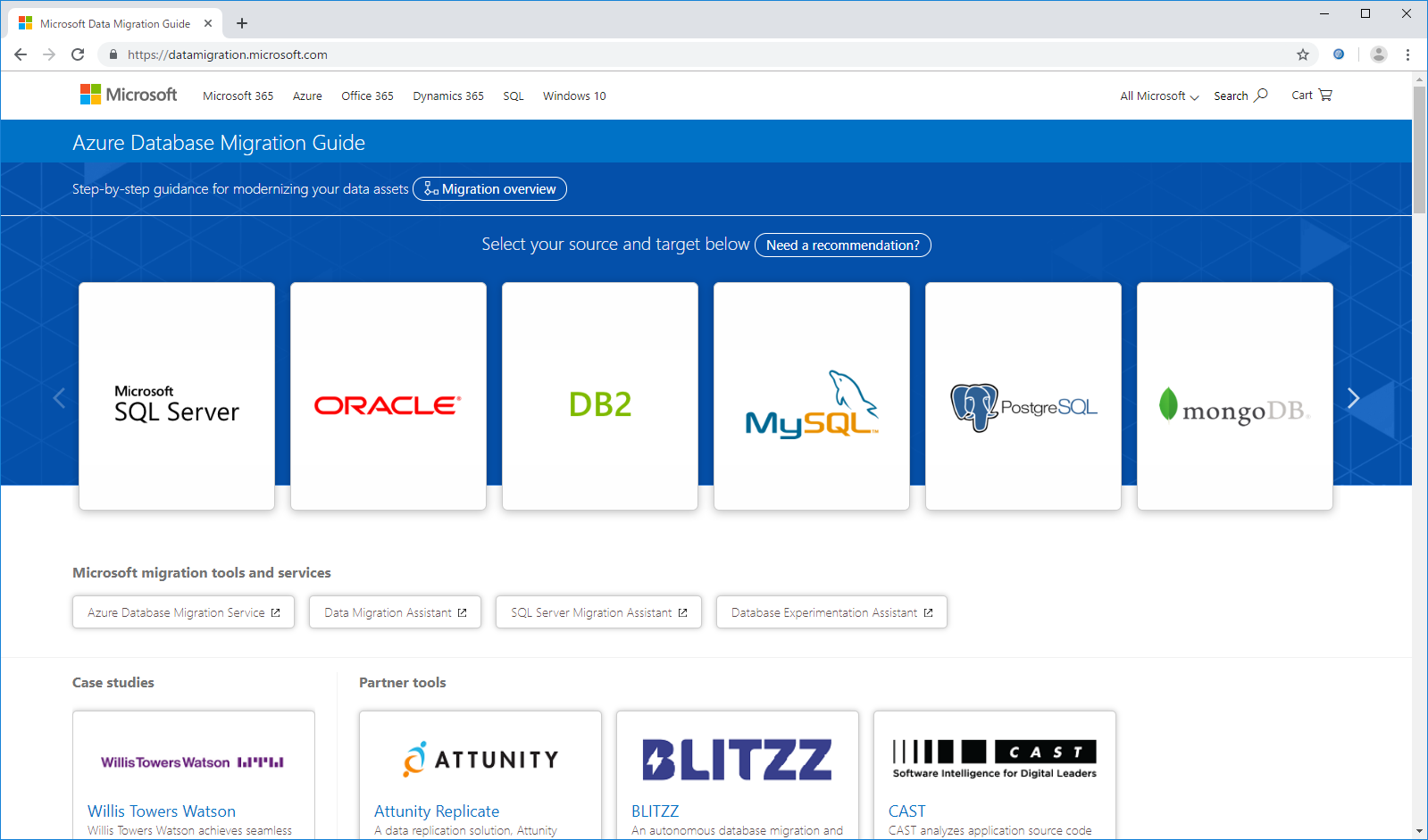Open the Chrome profile avatar
This screenshot has height=840, width=1428.
pyautogui.click(x=1379, y=54)
